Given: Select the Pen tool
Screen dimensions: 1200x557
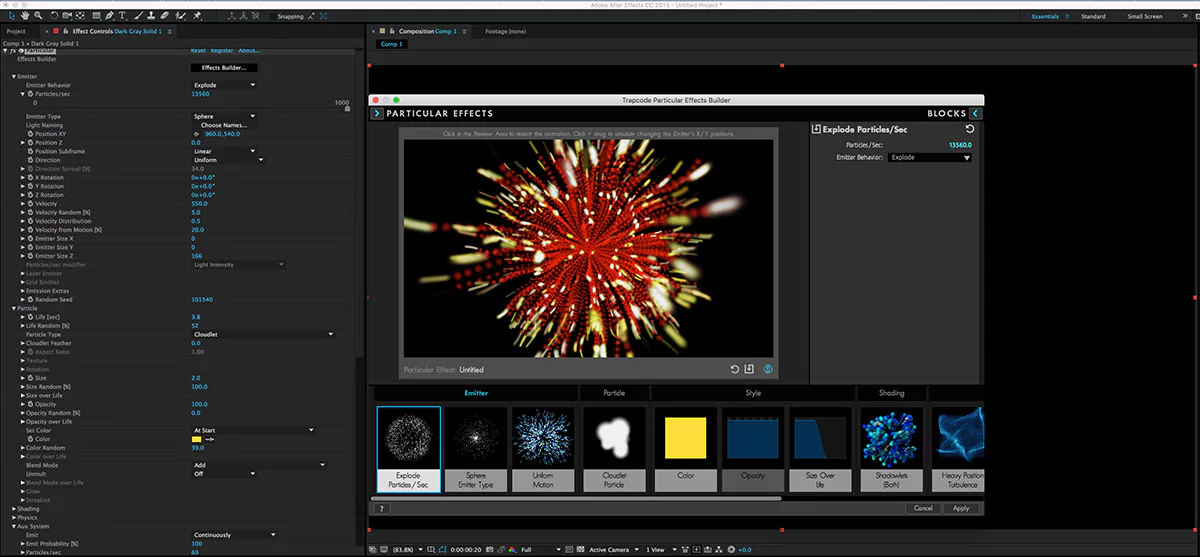Looking at the screenshot, I should pyautogui.click(x=110, y=16).
